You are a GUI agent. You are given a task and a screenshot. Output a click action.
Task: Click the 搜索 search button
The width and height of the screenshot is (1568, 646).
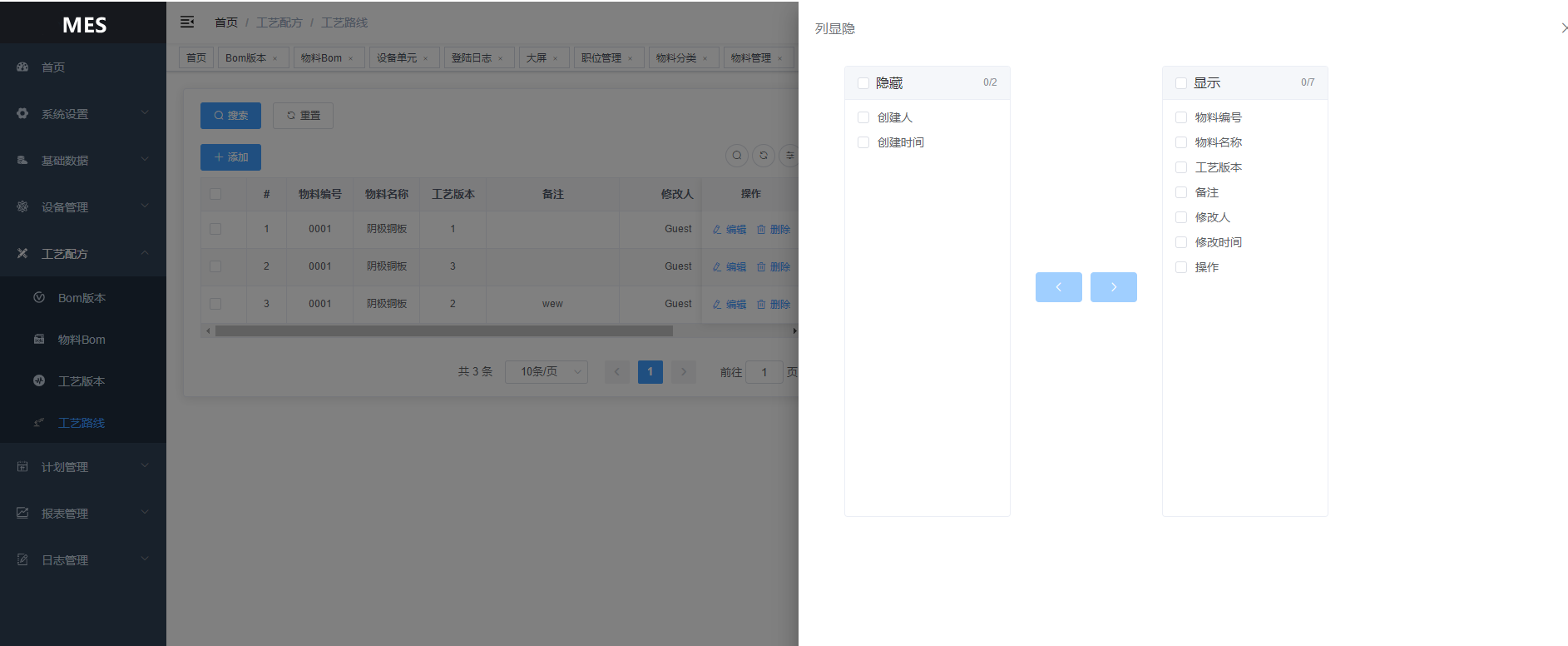pyautogui.click(x=230, y=116)
